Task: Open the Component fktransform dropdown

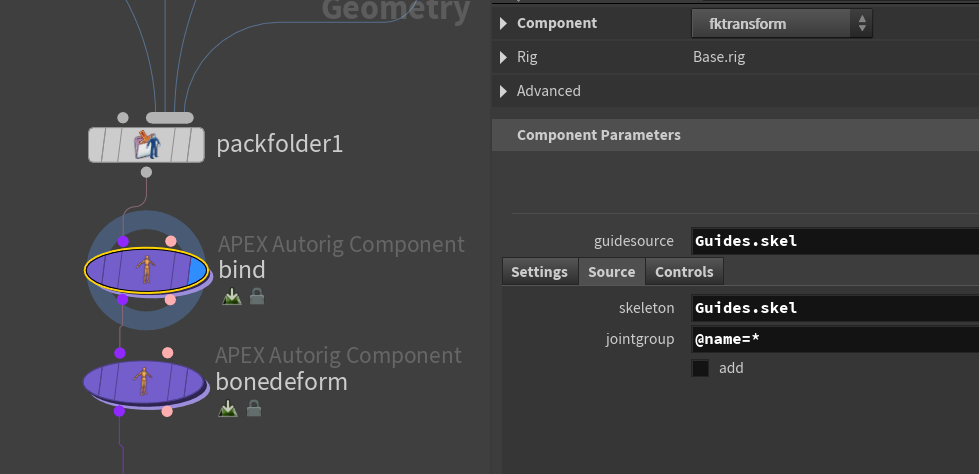Action: pyautogui.click(x=781, y=23)
